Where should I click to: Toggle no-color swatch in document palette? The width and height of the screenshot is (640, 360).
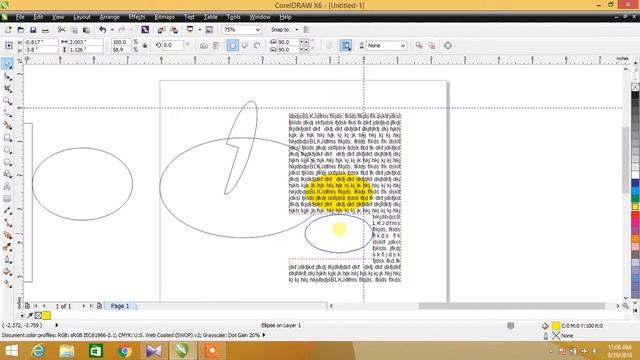click(38, 316)
